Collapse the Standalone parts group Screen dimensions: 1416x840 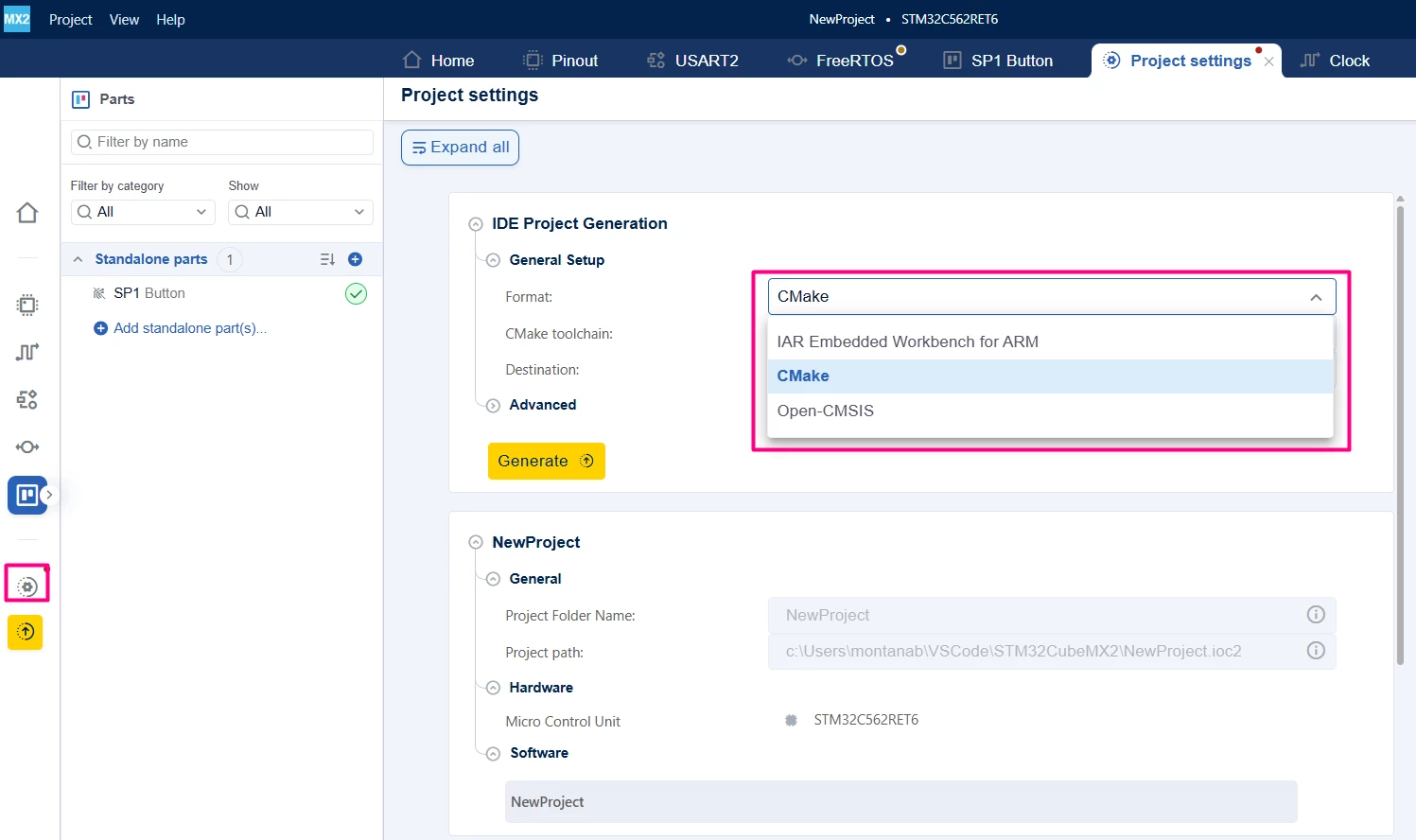(x=79, y=259)
